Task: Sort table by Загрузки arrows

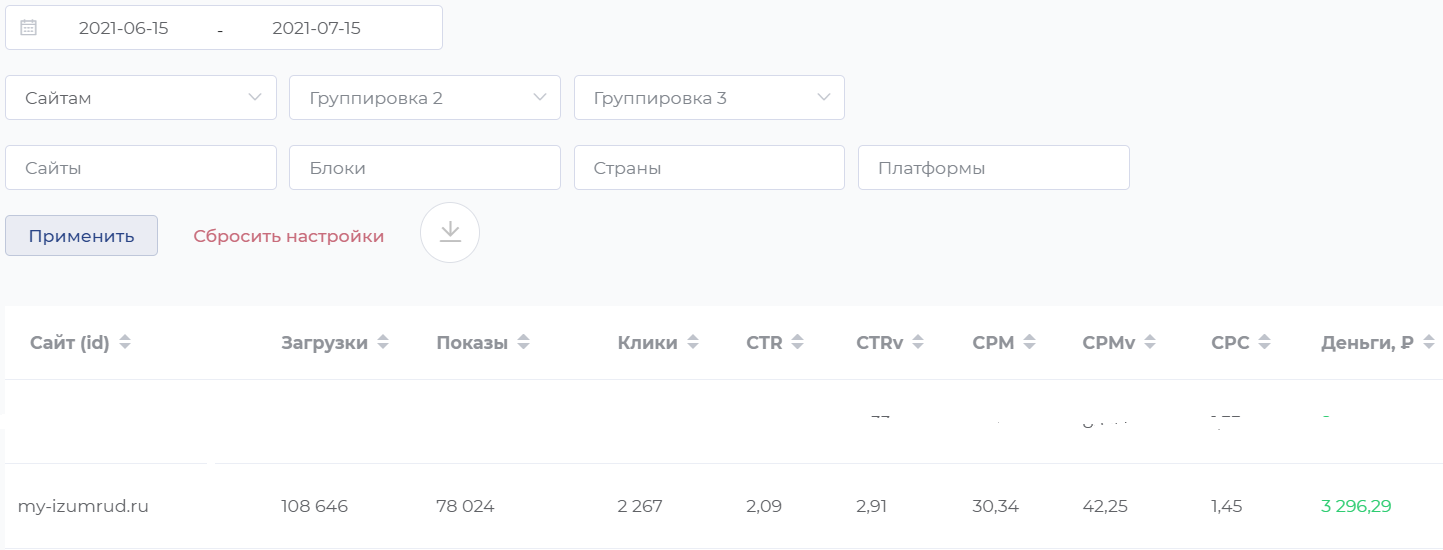Action: (x=383, y=343)
